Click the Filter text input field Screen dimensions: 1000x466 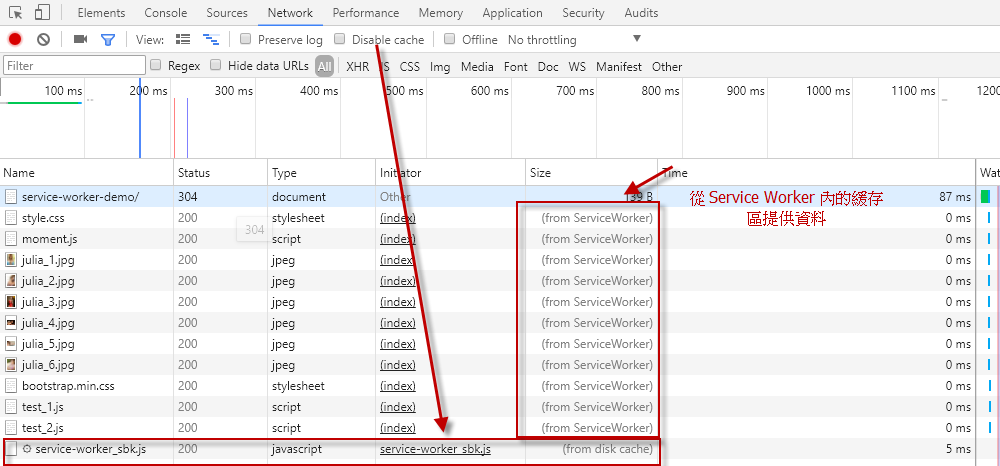pyautogui.click(x=74, y=66)
